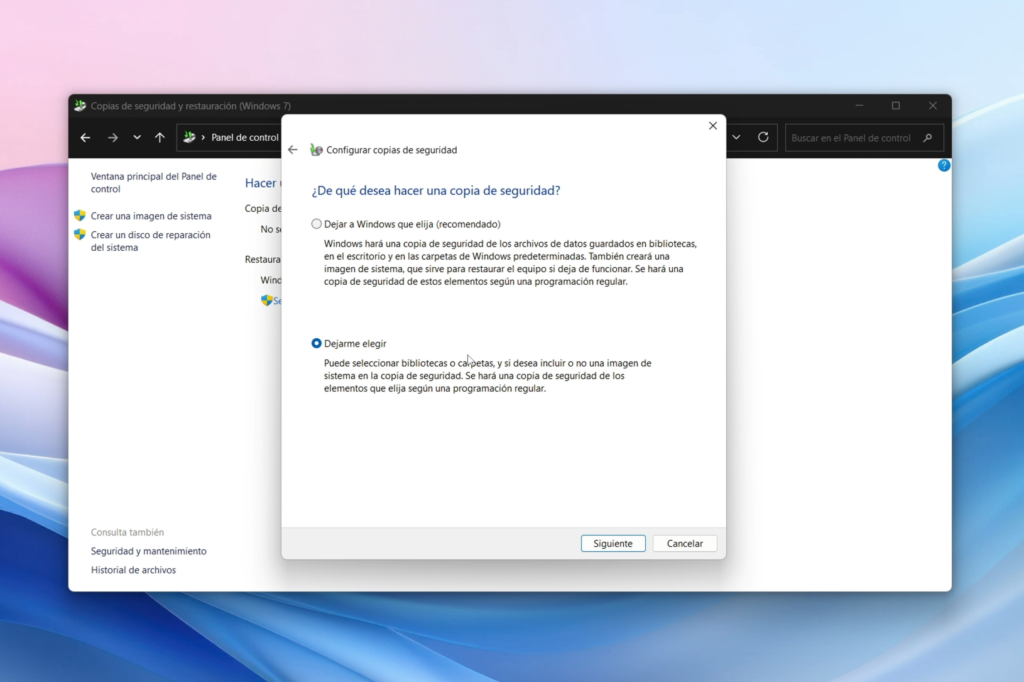Click the forward navigation arrow
This screenshot has width=1024, height=682.
pos(110,137)
